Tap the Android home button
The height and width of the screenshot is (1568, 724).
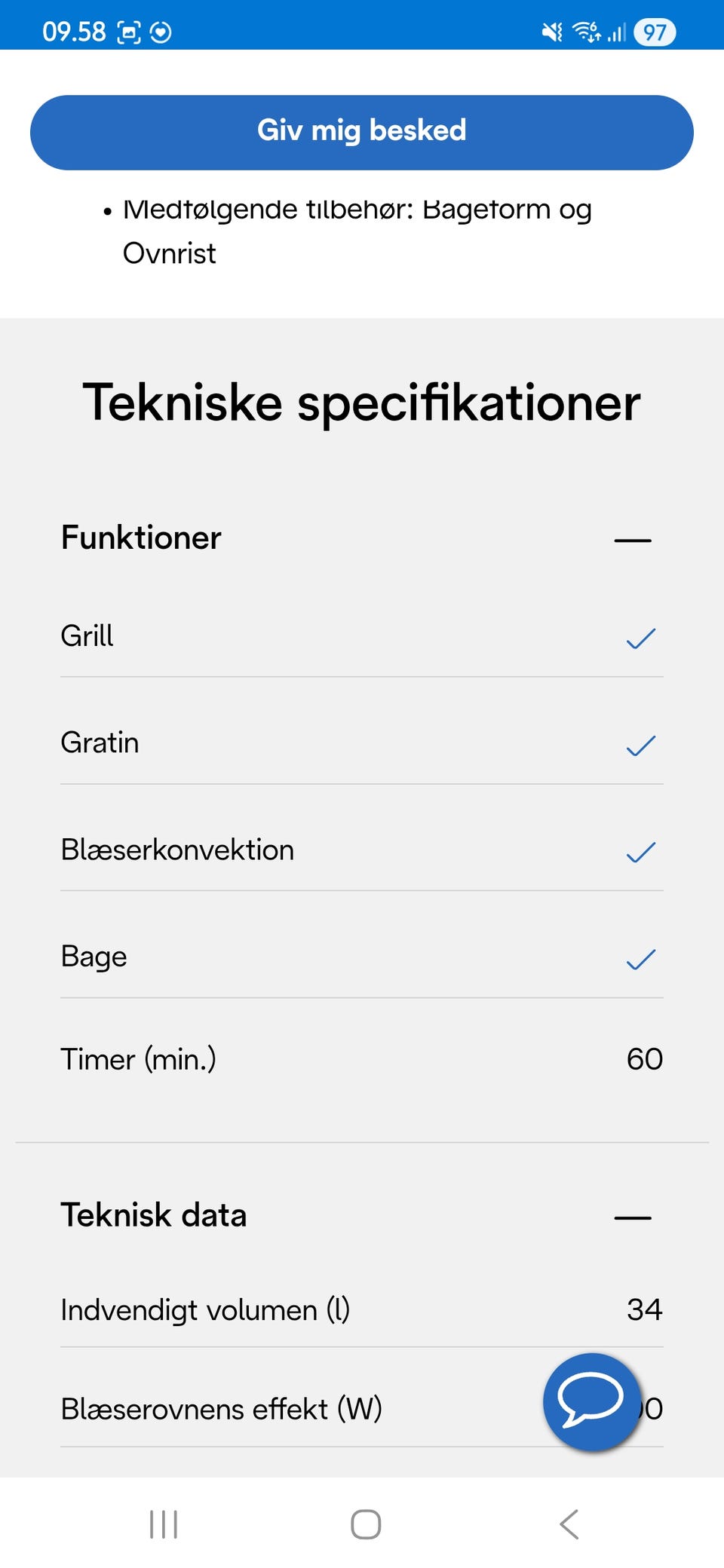click(x=366, y=1524)
